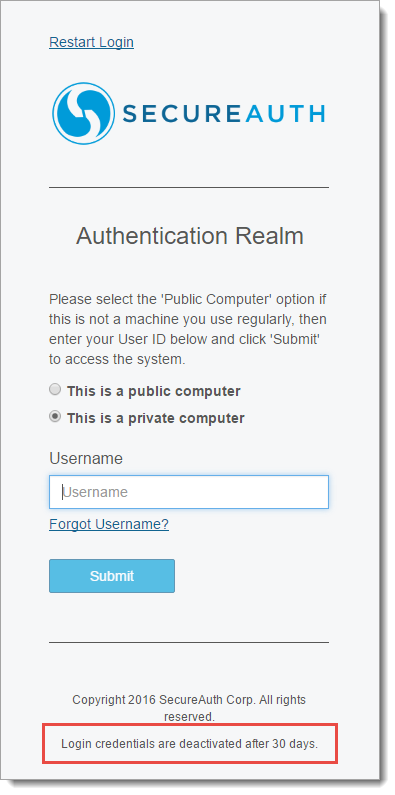This screenshot has height=795, width=395.
Task: Select the light blue AUTH lettering
Action: 285,114
